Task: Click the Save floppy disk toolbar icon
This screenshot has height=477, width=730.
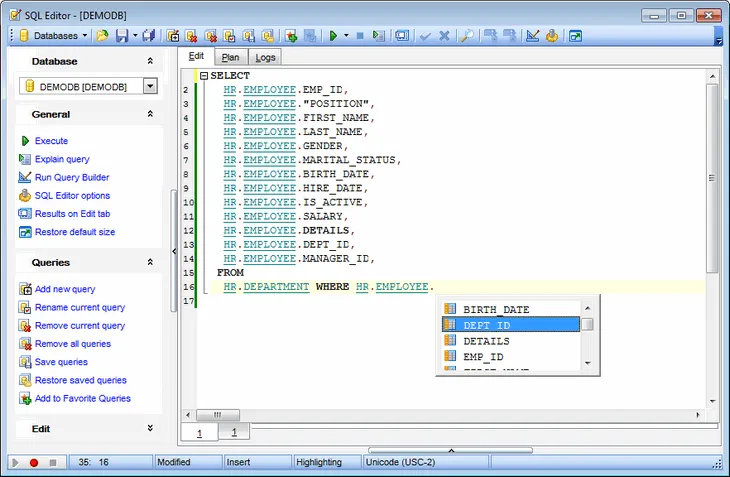Action: coord(122,36)
